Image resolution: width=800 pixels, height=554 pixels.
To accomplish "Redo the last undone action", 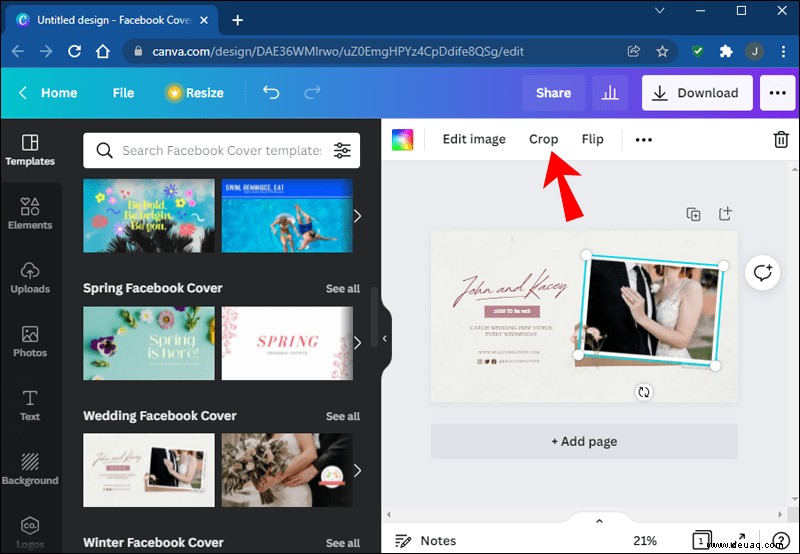I will tap(312, 92).
